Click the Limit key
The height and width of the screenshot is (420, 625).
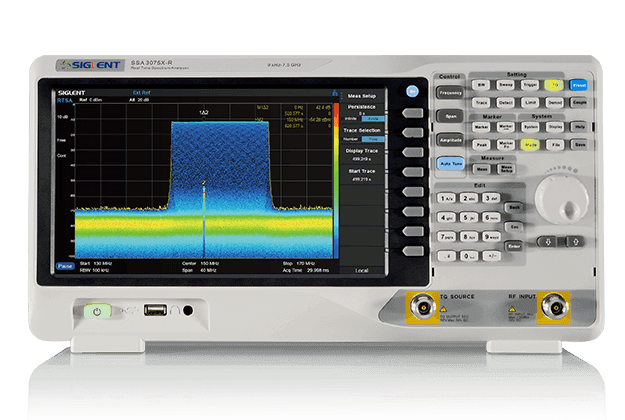[x=530, y=102]
